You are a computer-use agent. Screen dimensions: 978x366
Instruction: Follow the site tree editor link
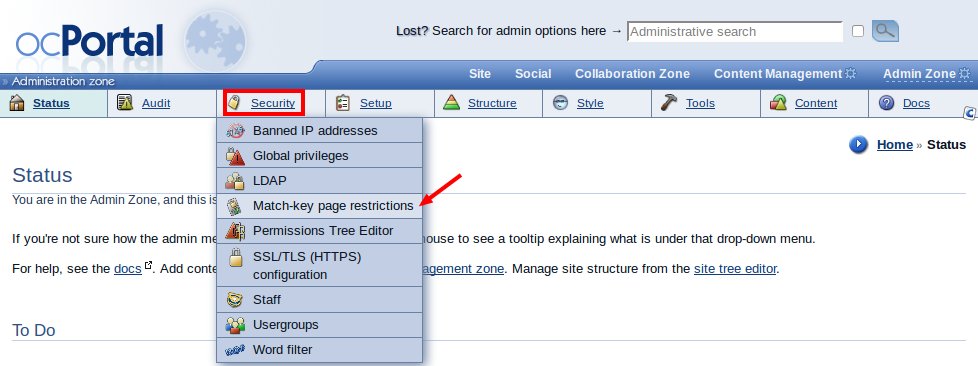click(735, 269)
